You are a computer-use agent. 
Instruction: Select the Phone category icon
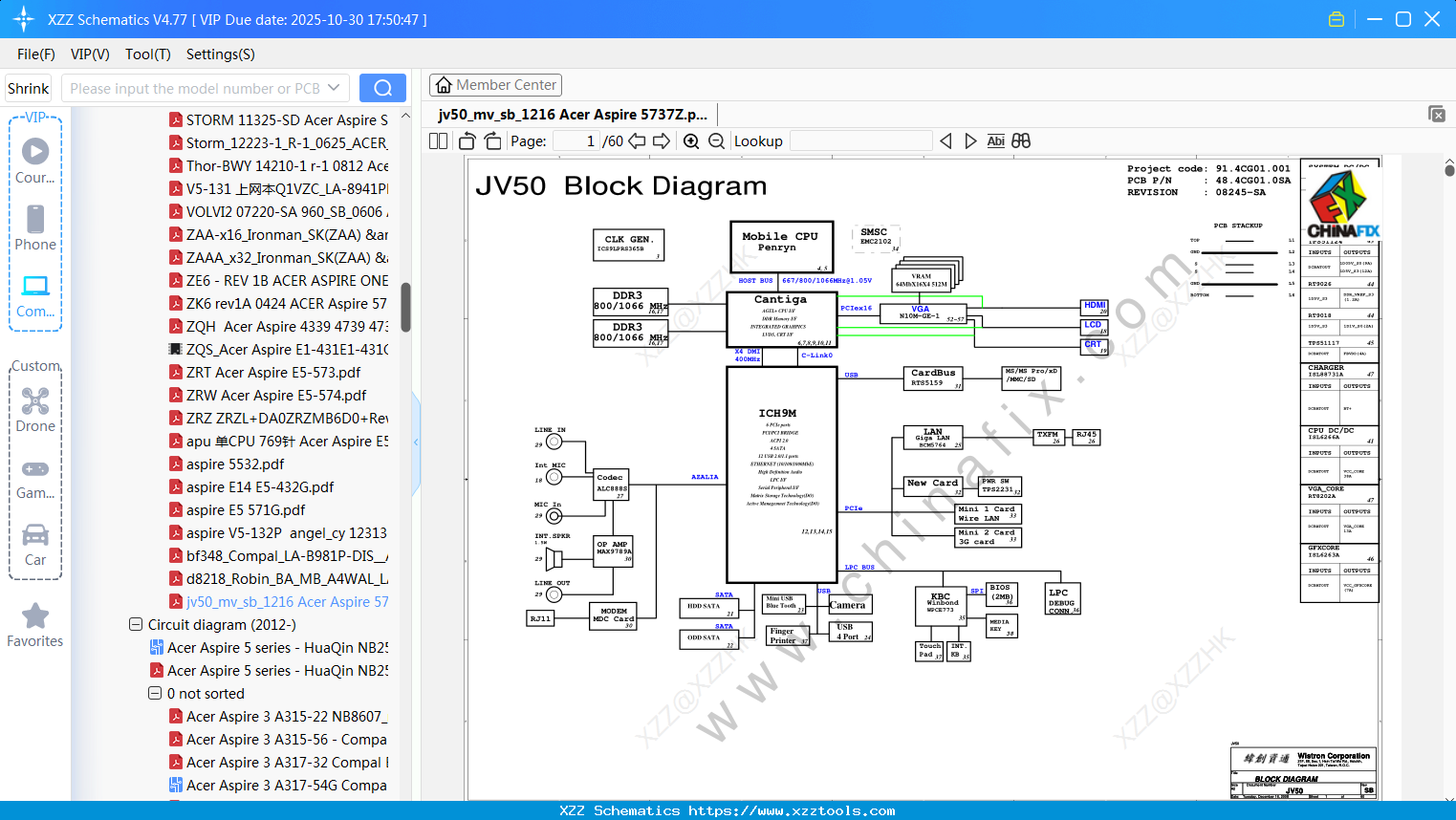(x=35, y=227)
